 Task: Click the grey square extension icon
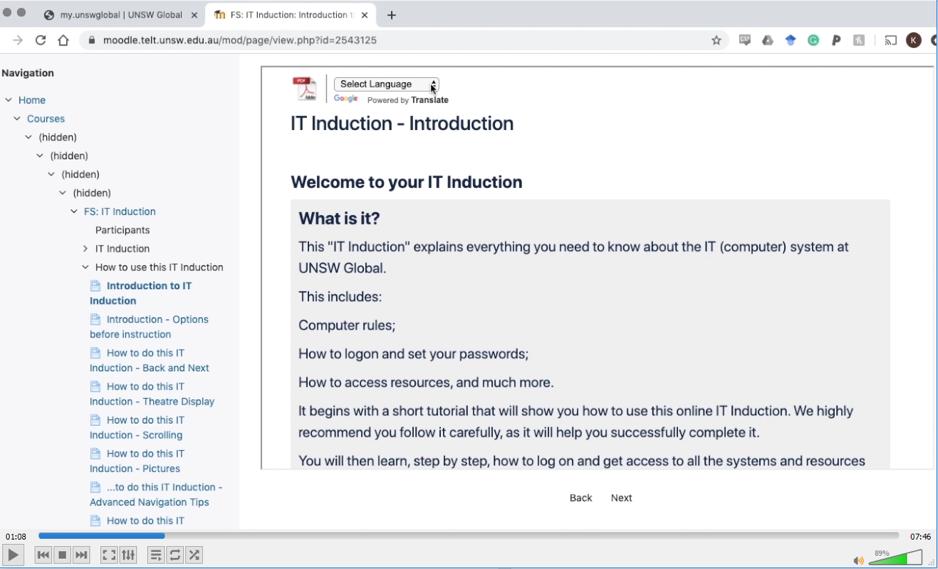click(x=858, y=40)
